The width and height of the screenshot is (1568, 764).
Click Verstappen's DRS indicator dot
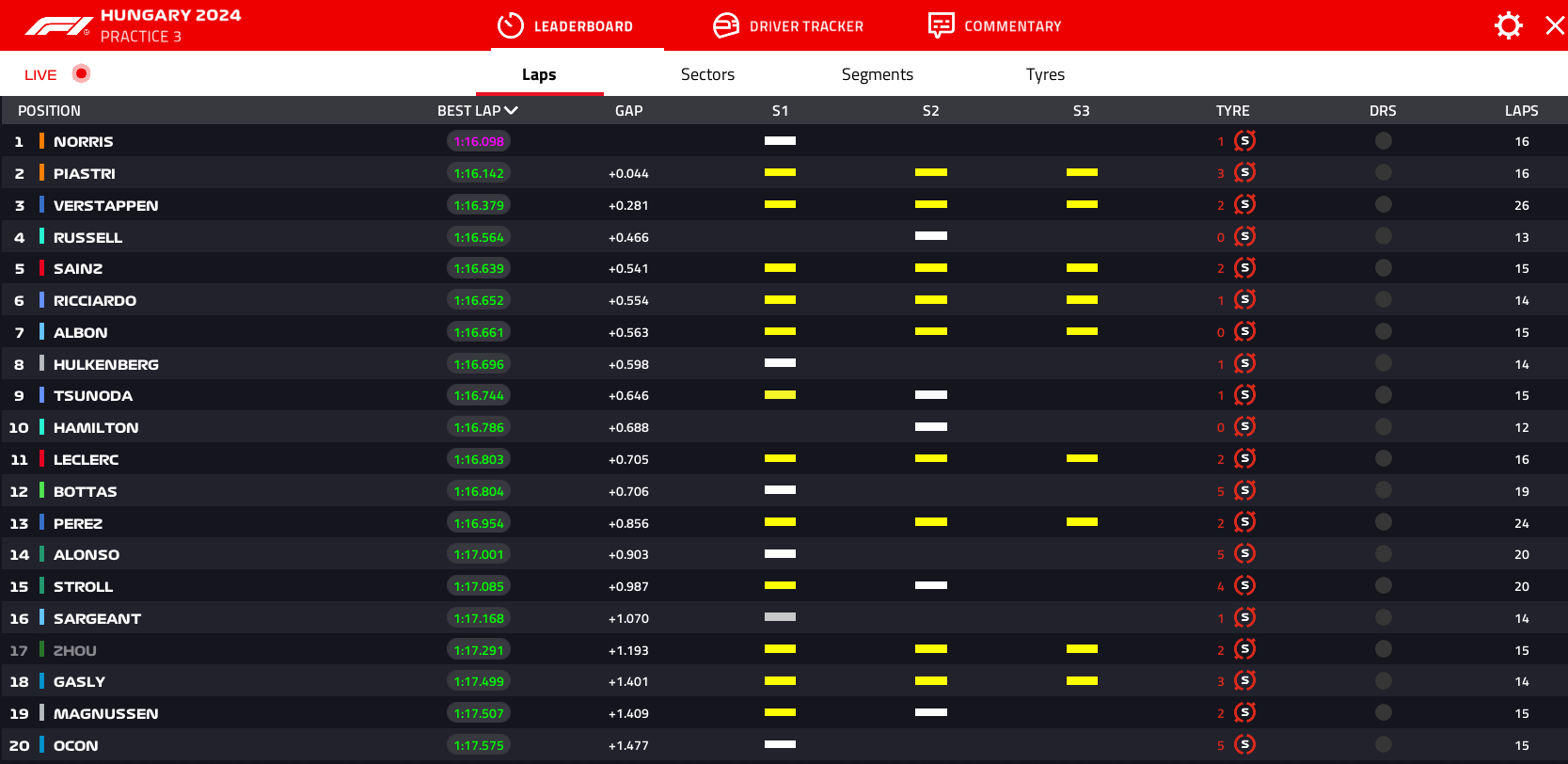tap(1383, 204)
